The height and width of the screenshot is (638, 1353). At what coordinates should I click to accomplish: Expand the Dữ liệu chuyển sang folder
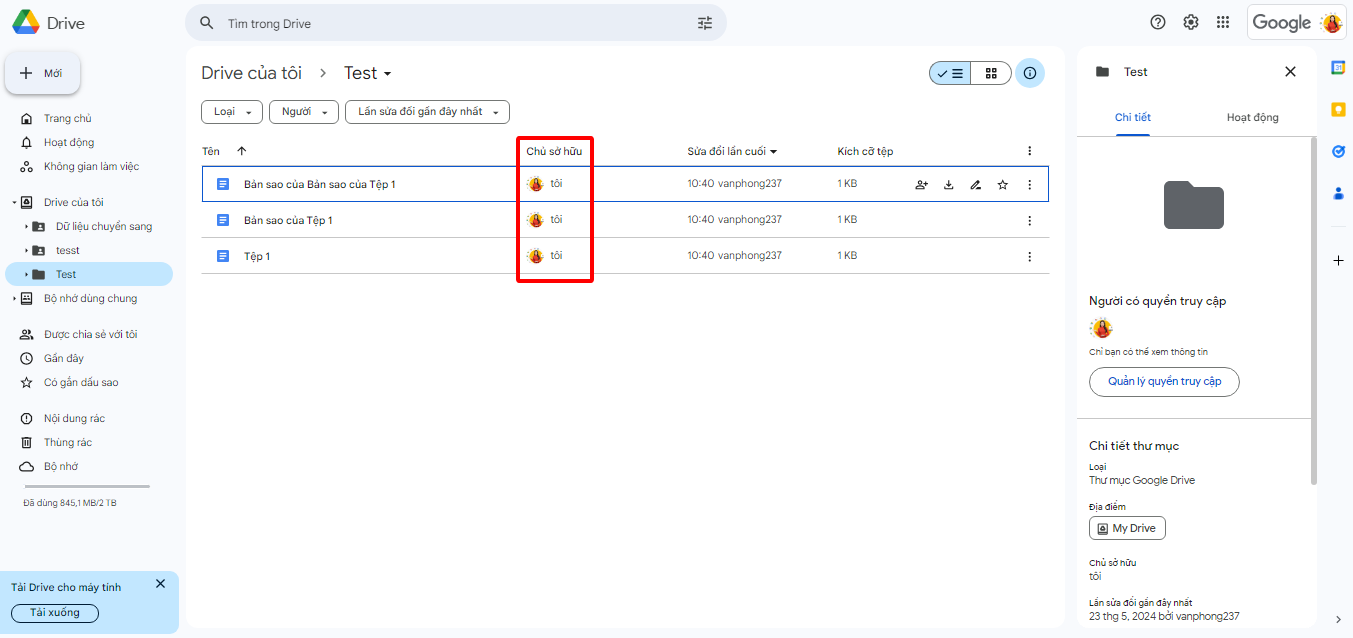27,227
